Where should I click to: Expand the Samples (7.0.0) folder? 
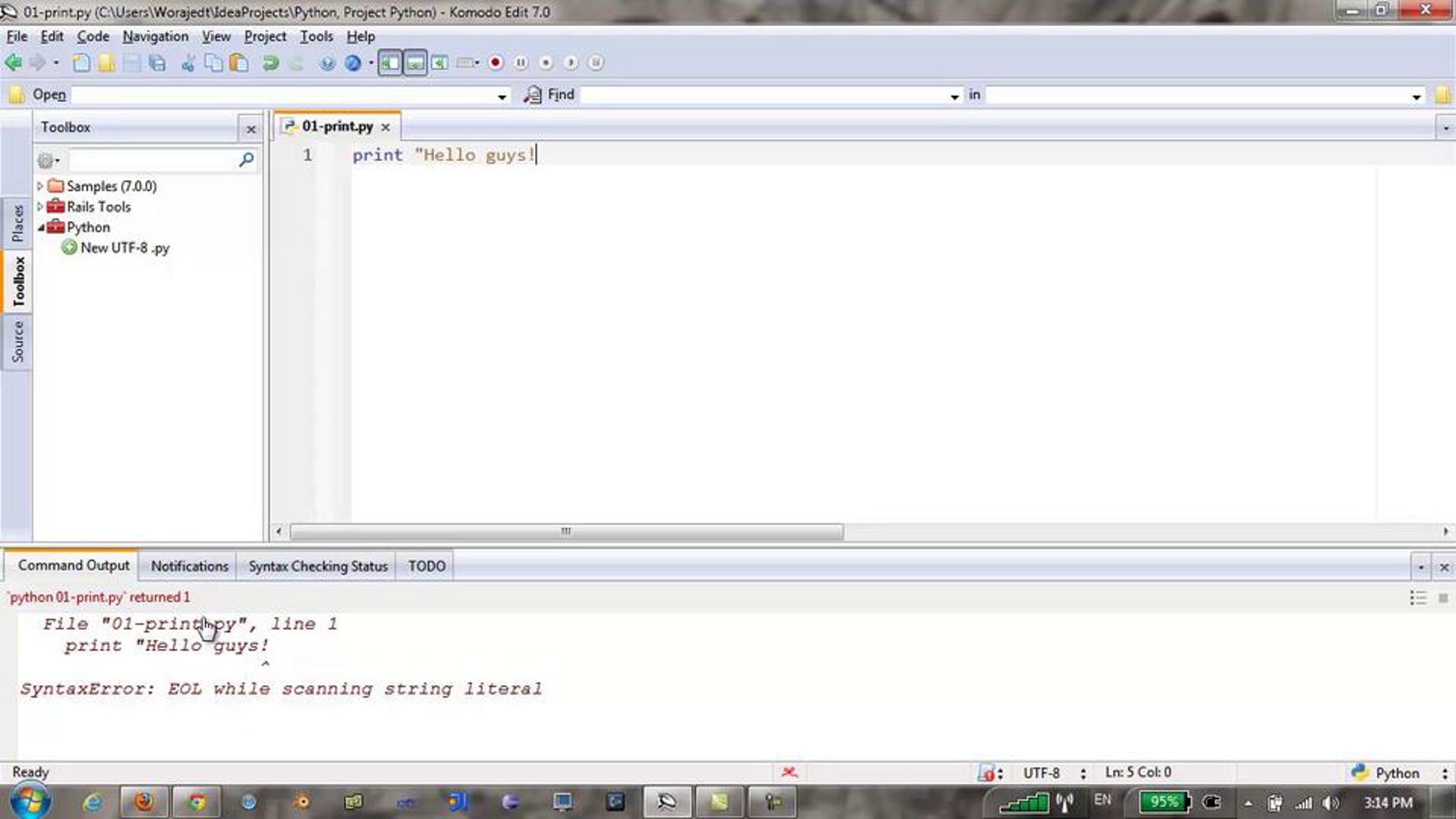(x=40, y=186)
